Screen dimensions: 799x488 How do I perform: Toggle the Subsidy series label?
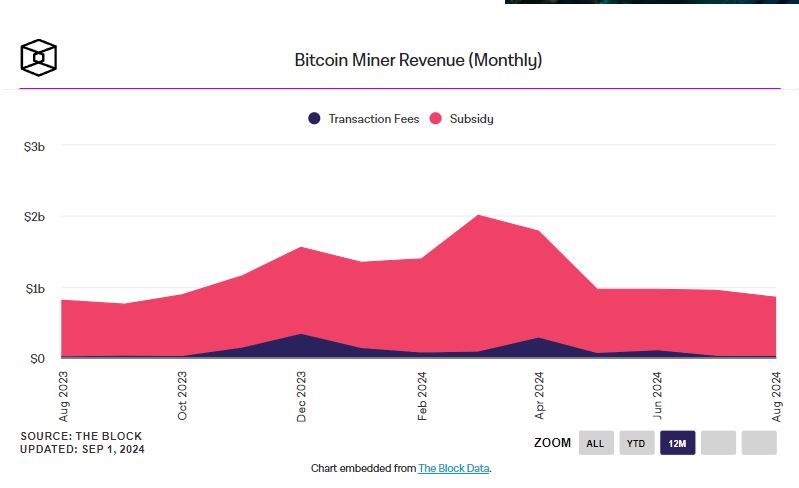pyautogui.click(x=471, y=118)
